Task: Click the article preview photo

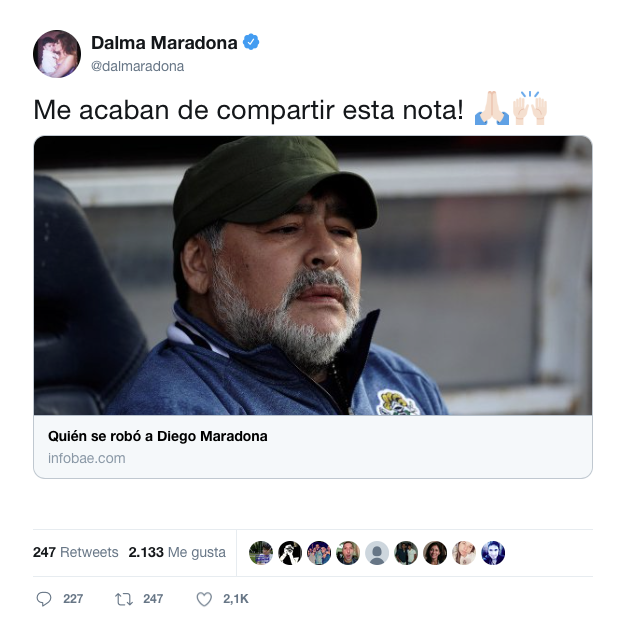Action: click(313, 276)
